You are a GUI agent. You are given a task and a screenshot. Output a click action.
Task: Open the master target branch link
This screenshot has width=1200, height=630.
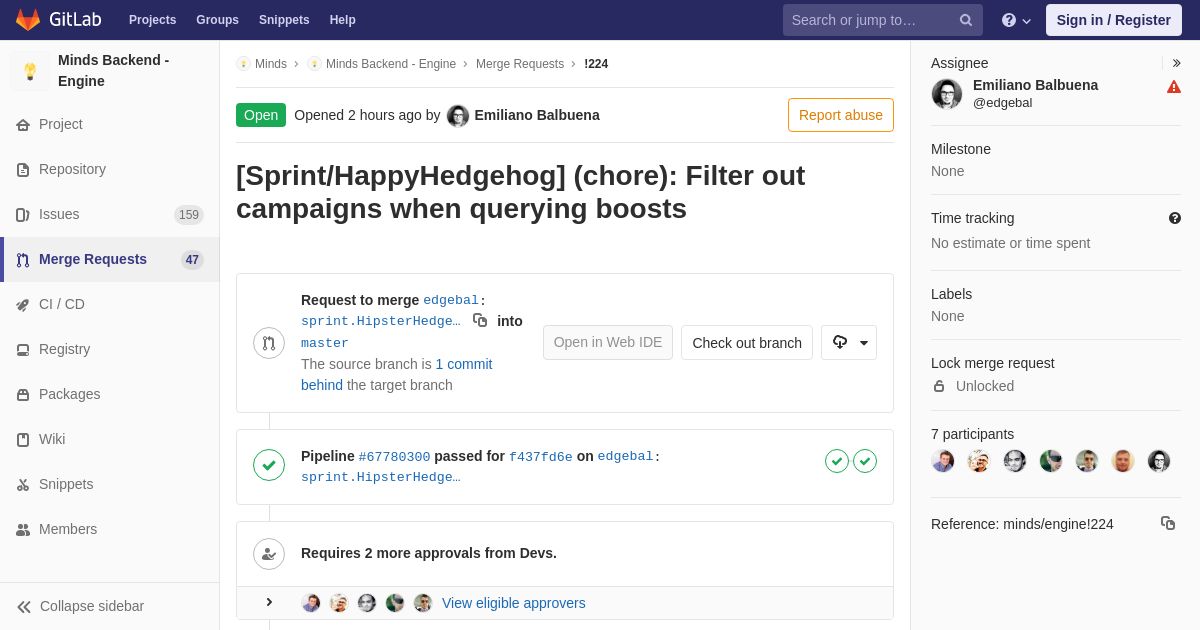point(325,343)
